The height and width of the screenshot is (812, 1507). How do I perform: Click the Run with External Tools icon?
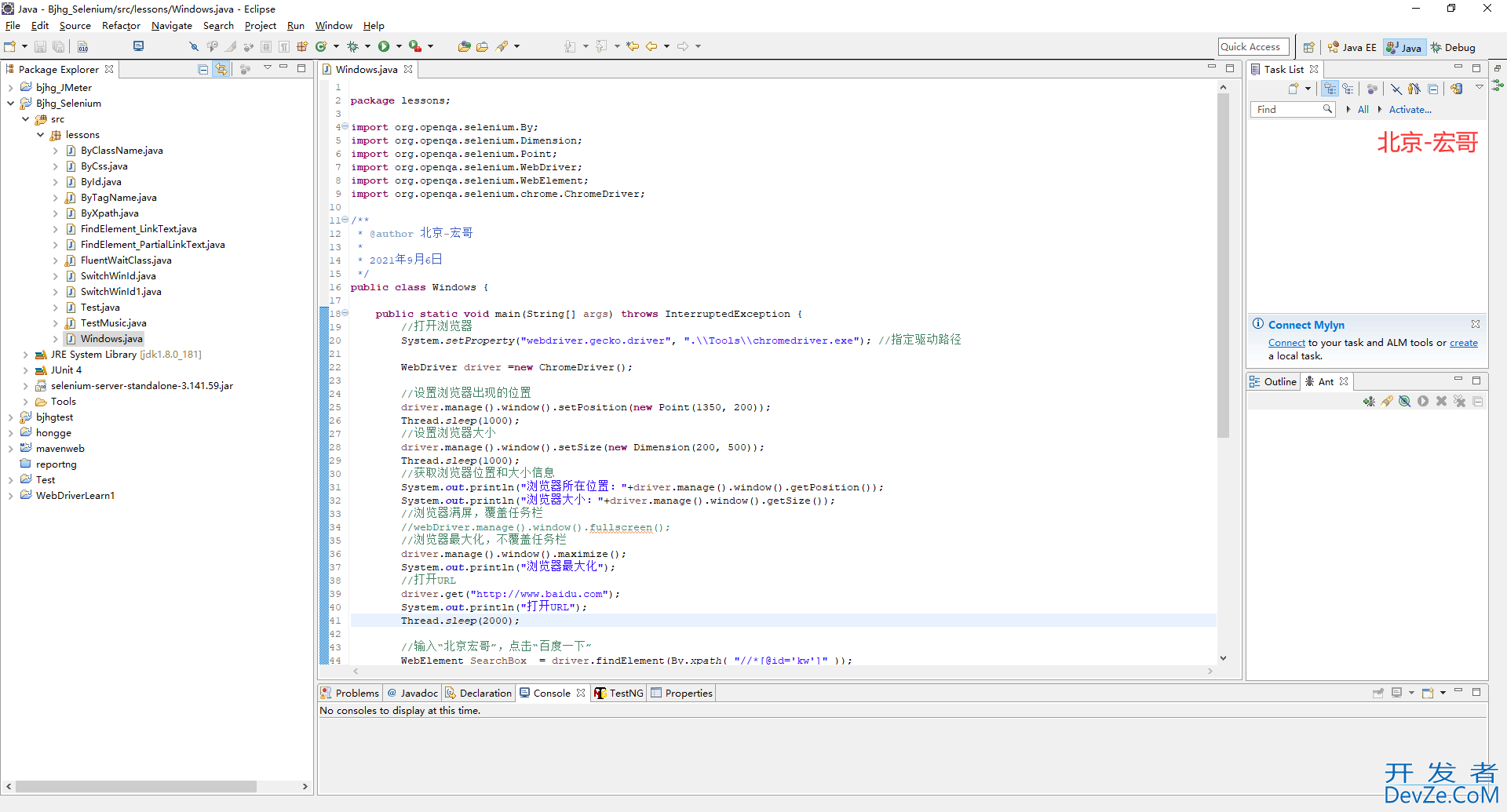pyautogui.click(x=415, y=46)
